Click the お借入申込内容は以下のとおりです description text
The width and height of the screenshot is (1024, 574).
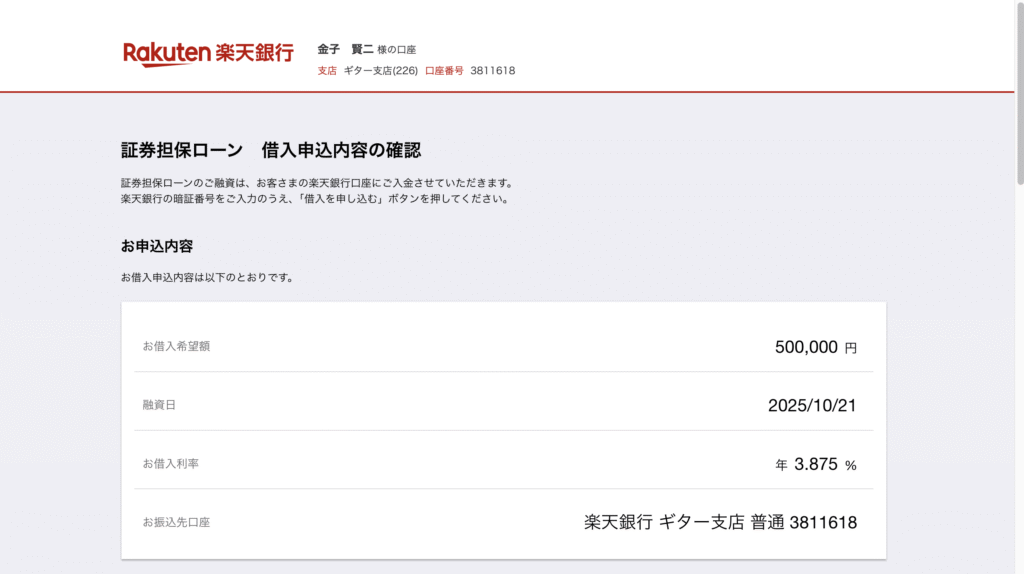[207, 277]
